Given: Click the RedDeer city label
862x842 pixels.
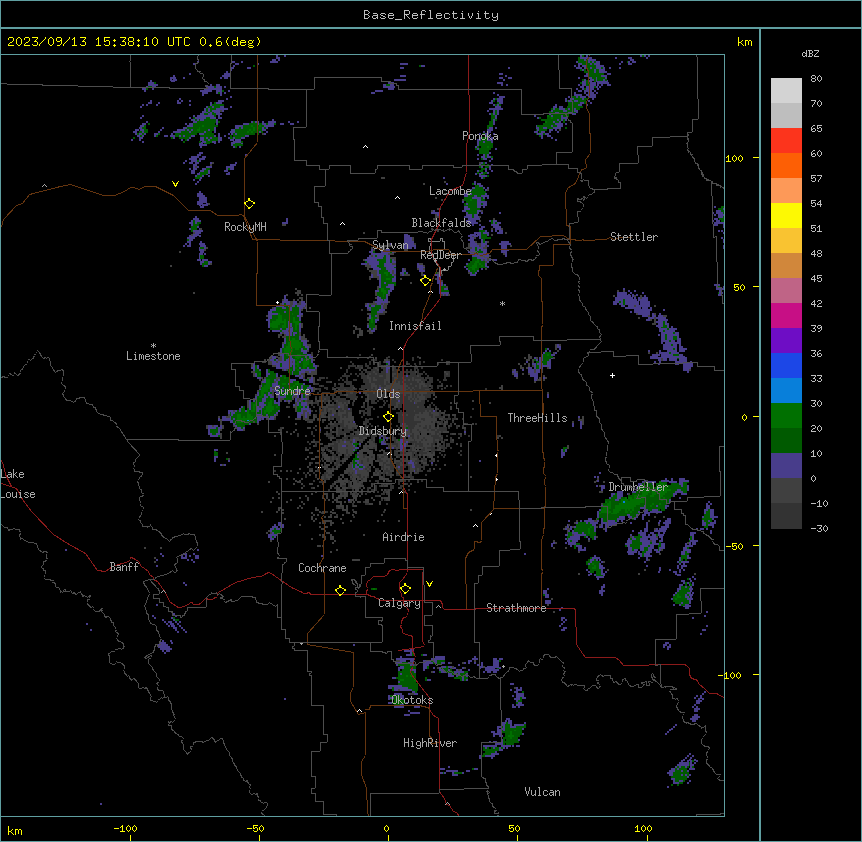Looking at the screenshot, I should tap(440, 255).
